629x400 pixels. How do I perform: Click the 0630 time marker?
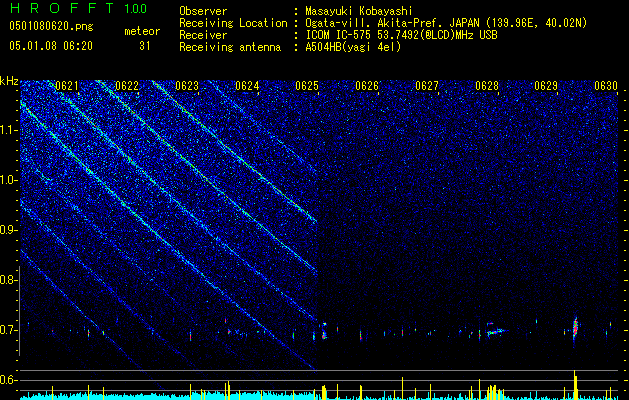click(606, 86)
